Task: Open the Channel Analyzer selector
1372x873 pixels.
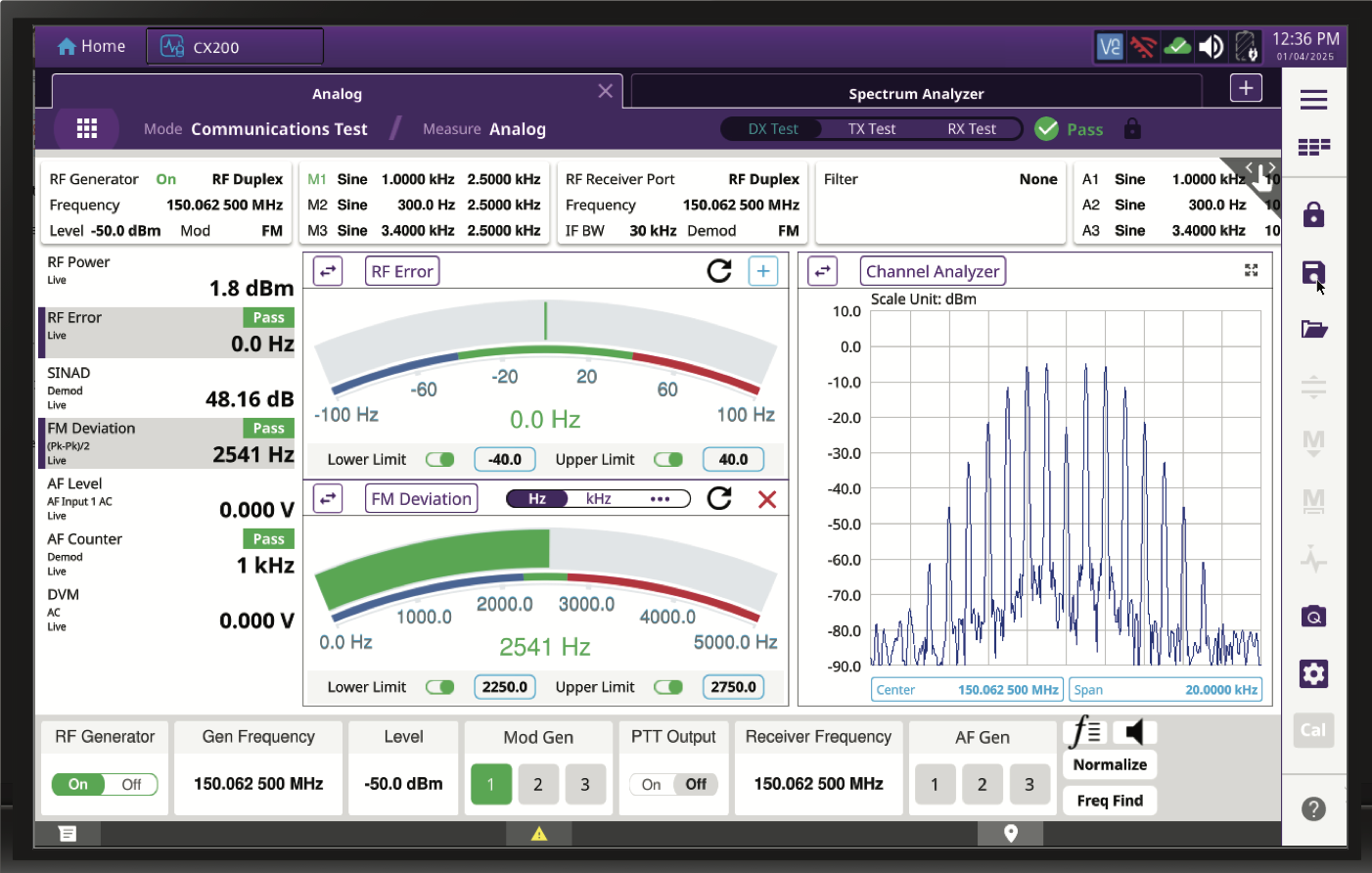Action: tap(932, 271)
